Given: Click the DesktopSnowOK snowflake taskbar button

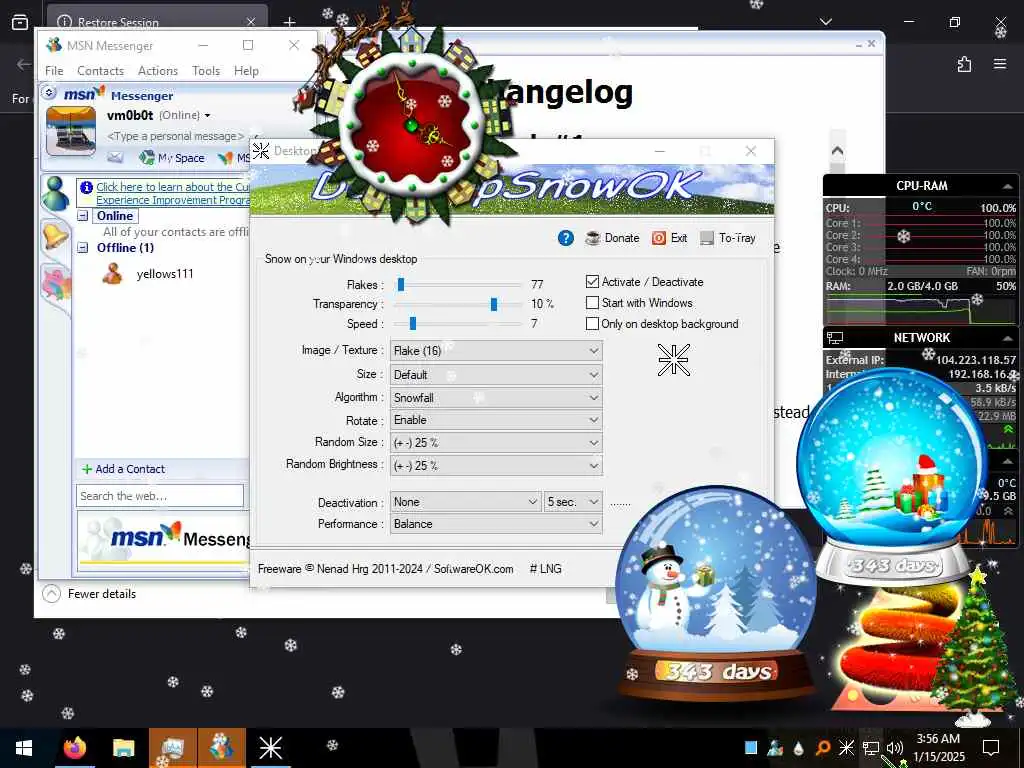Looking at the screenshot, I should tap(270, 747).
